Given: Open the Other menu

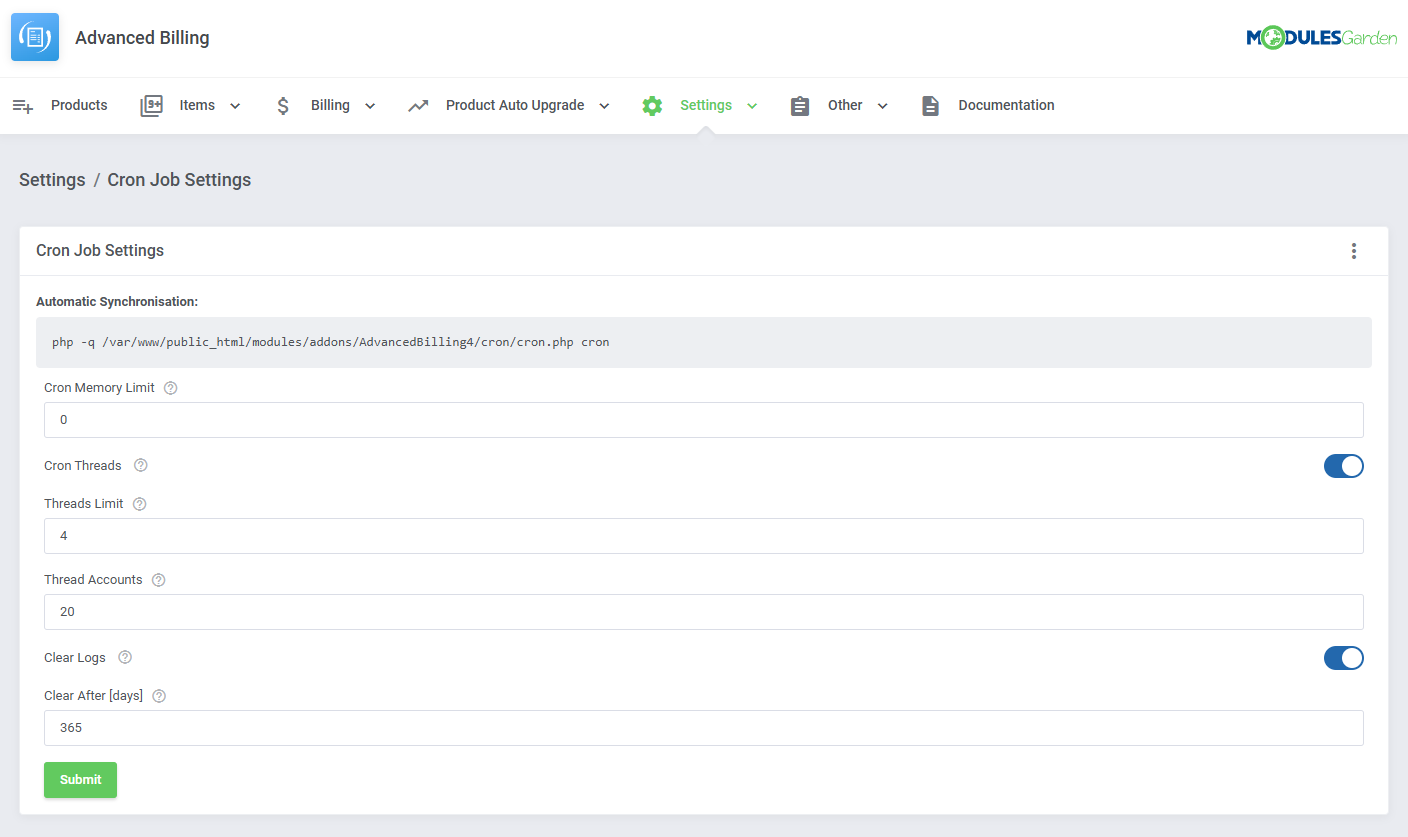Looking at the screenshot, I should tap(845, 105).
